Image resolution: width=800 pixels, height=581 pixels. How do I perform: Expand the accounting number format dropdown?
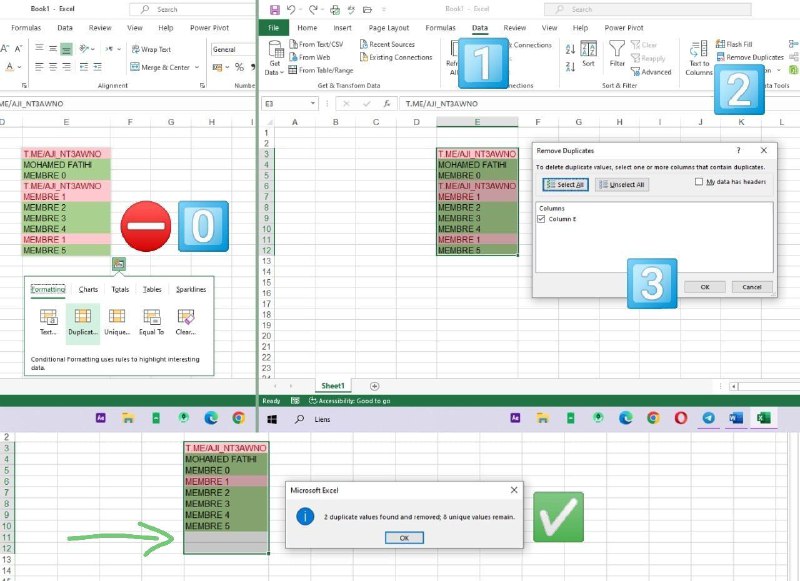(x=228, y=67)
